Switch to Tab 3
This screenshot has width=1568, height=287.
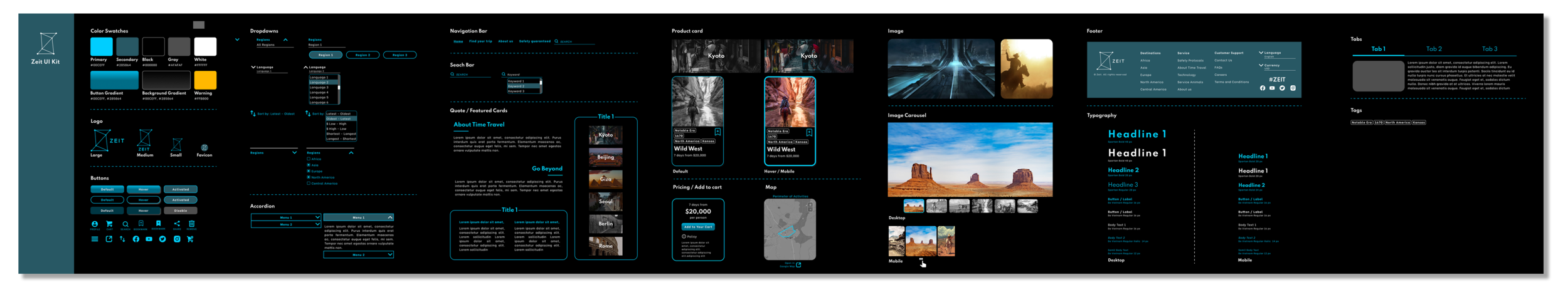(x=1490, y=49)
